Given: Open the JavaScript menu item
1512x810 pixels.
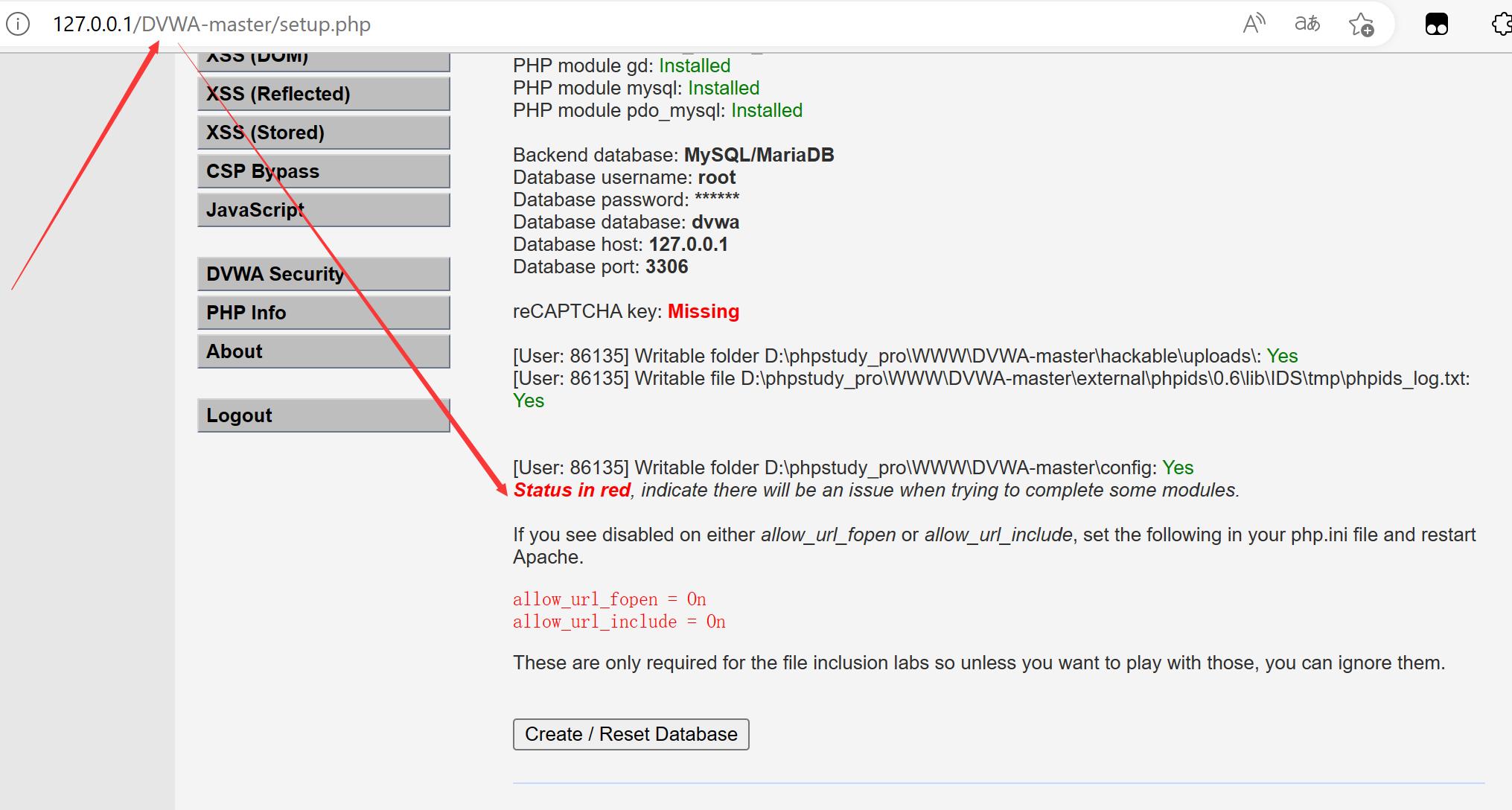Looking at the screenshot, I should [323, 210].
